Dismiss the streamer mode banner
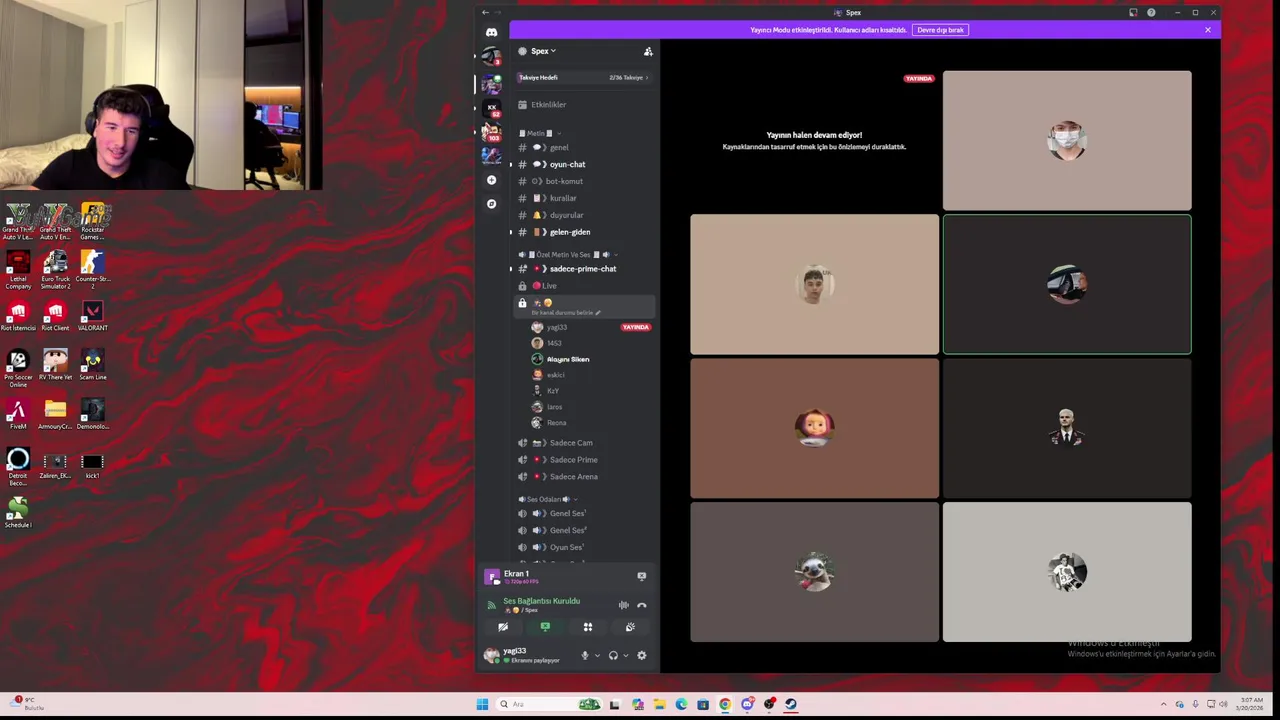1280x720 pixels. click(x=1208, y=30)
